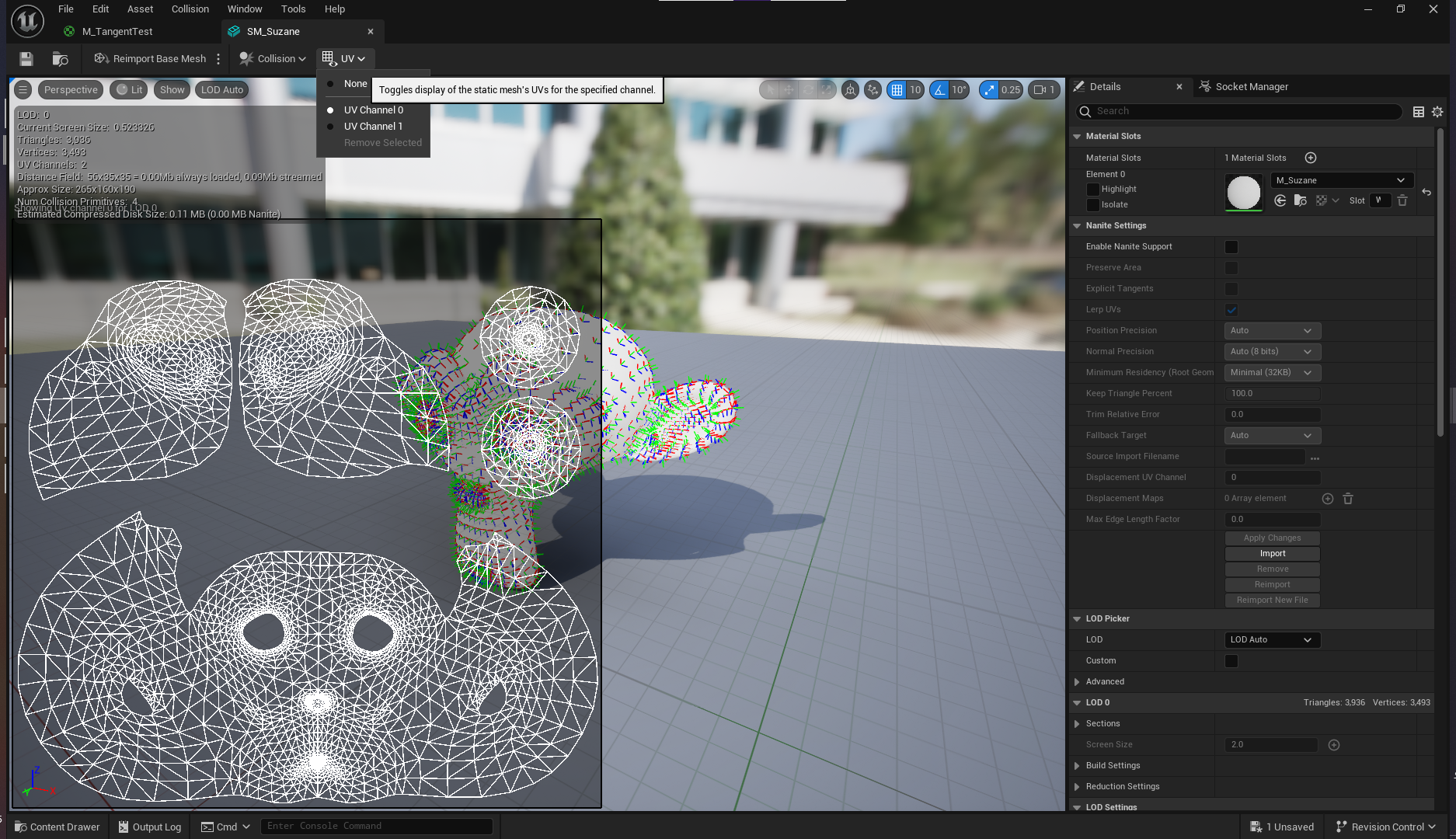Toggle the Custom LOD checkbox
1456x839 pixels.
(x=1231, y=661)
